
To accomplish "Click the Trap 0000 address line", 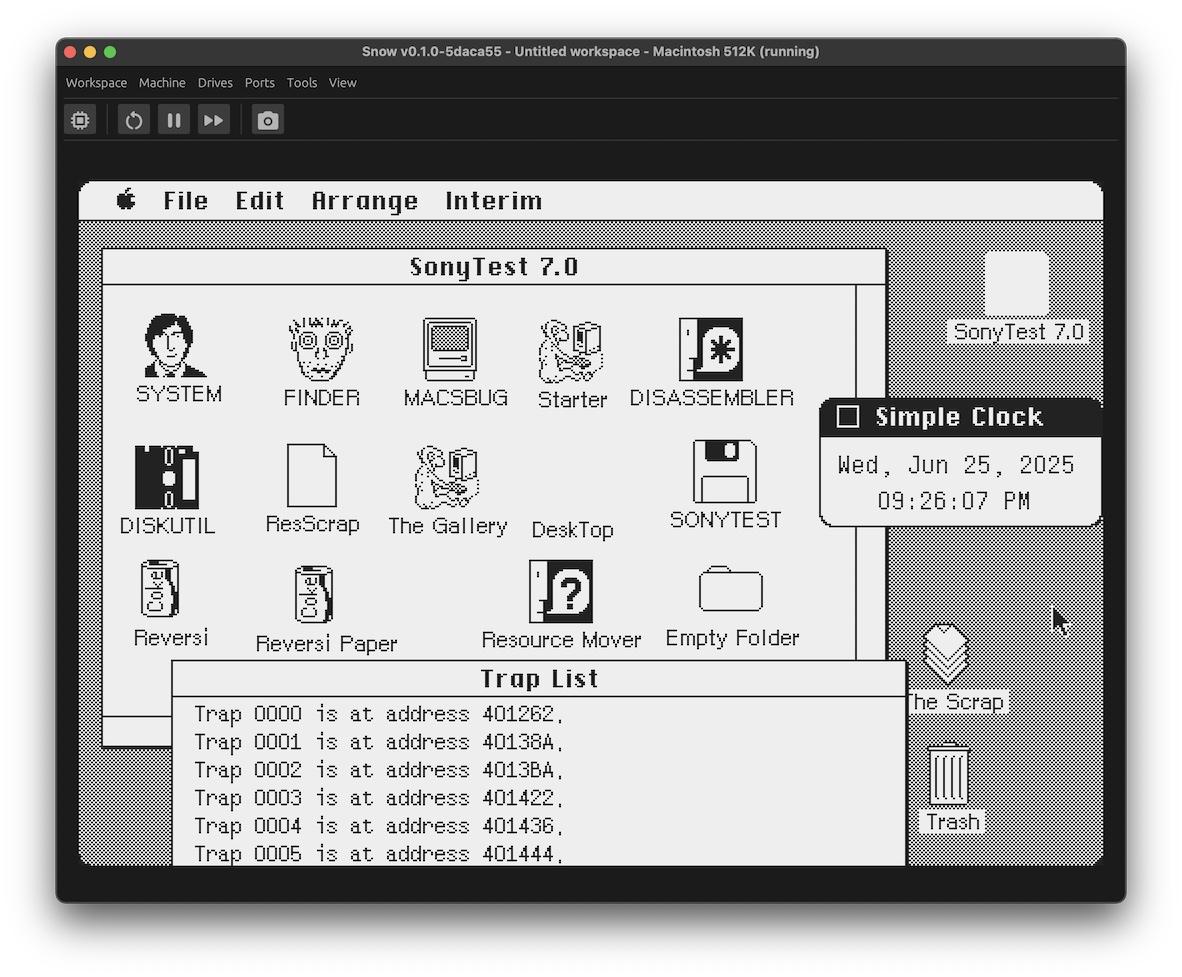I will [x=378, y=714].
